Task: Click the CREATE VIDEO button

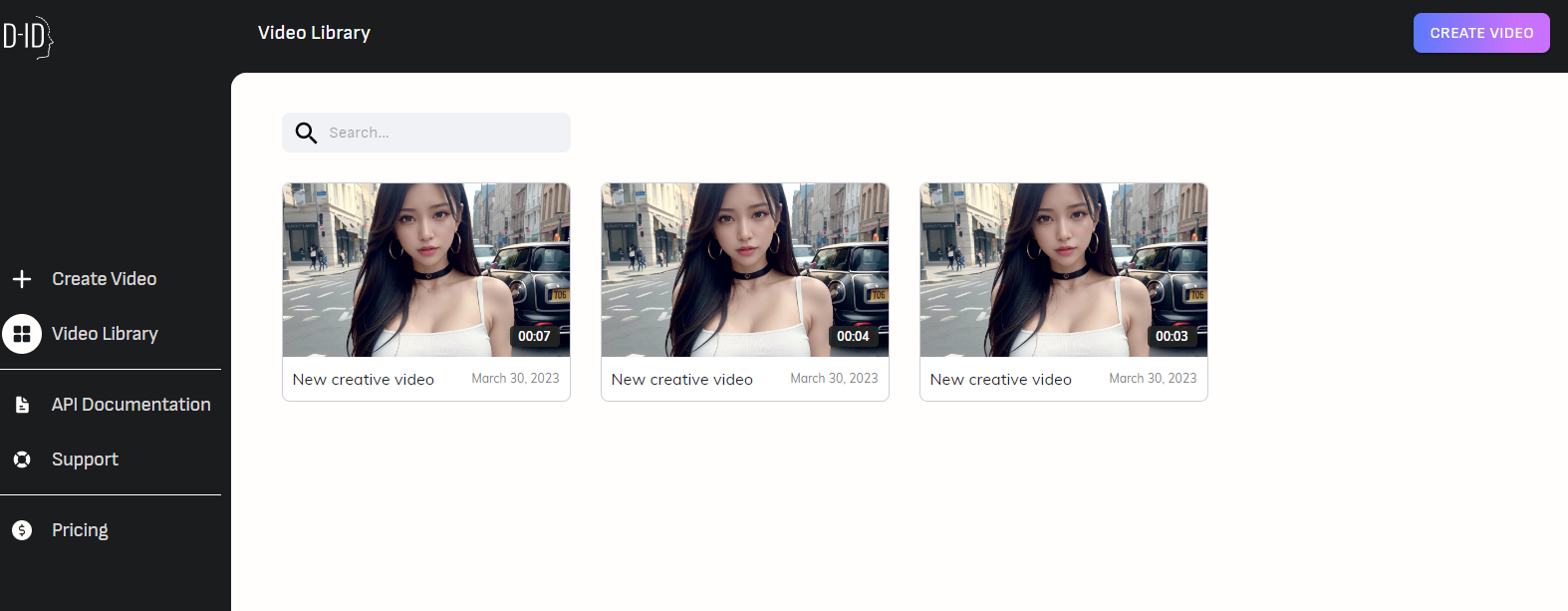Action: (x=1481, y=33)
